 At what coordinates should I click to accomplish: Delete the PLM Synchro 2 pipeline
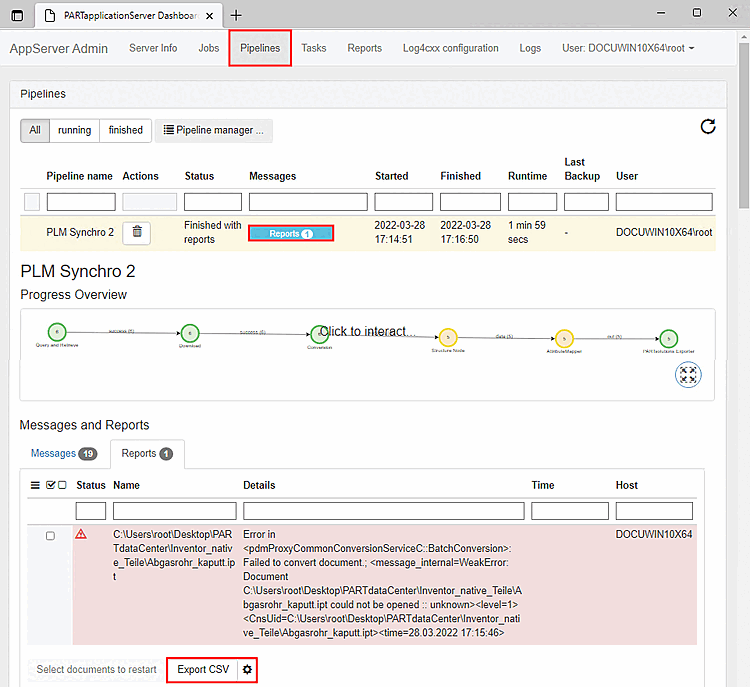[138, 232]
